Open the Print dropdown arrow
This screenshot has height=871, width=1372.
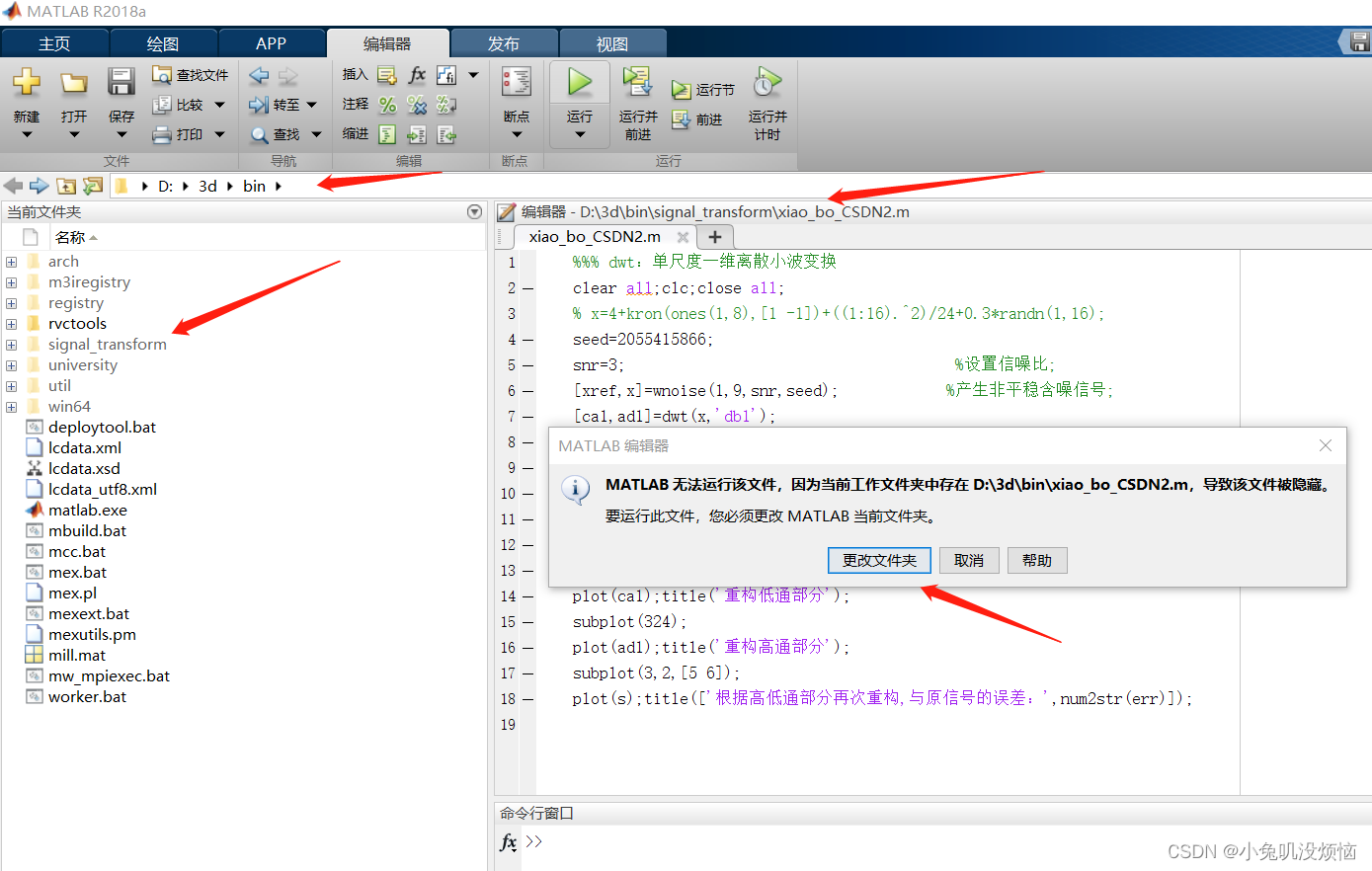[x=219, y=134]
